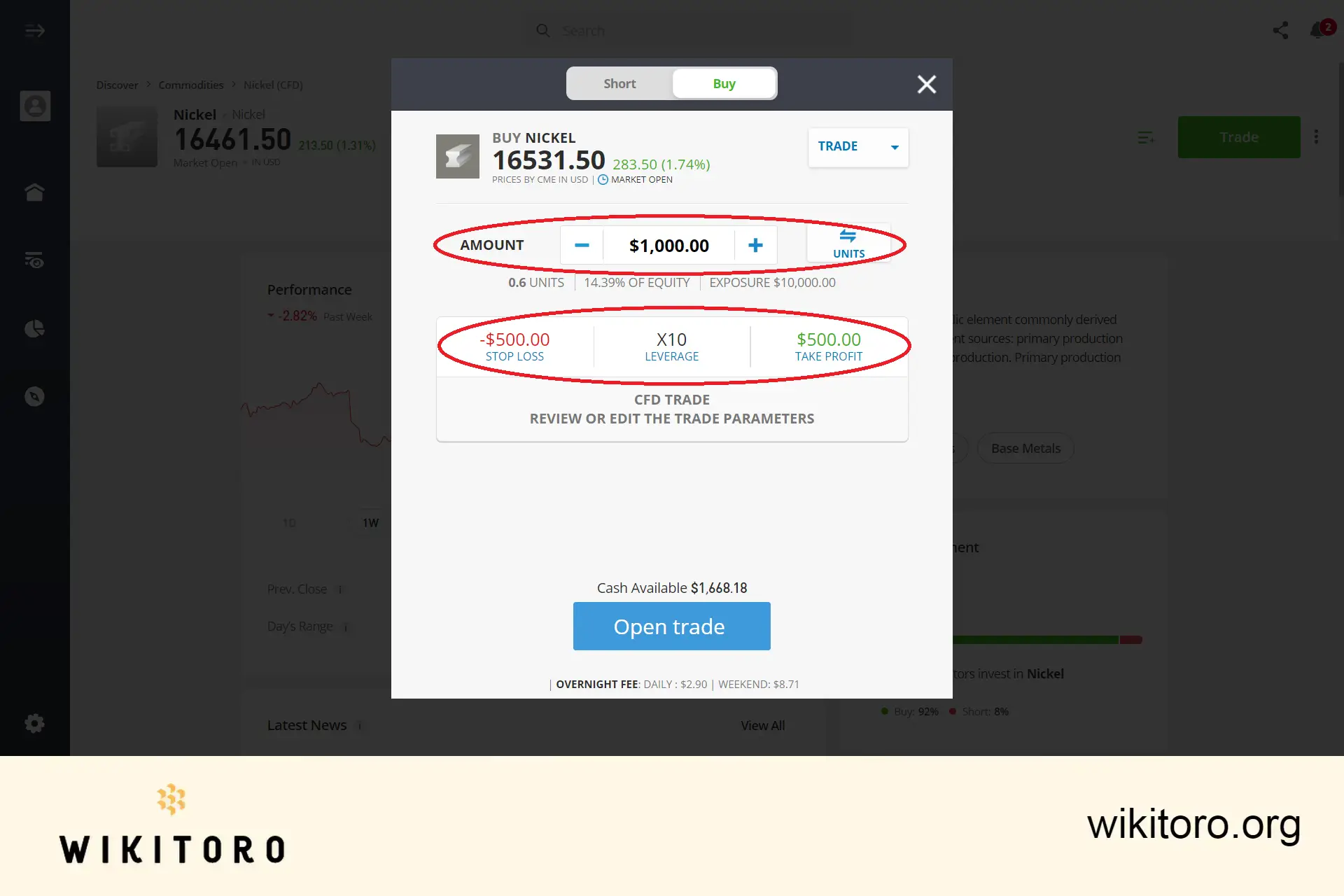The height and width of the screenshot is (896, 1344).
Task: Click the Take Profit $500 field
Action: click(x=828, y=345)
